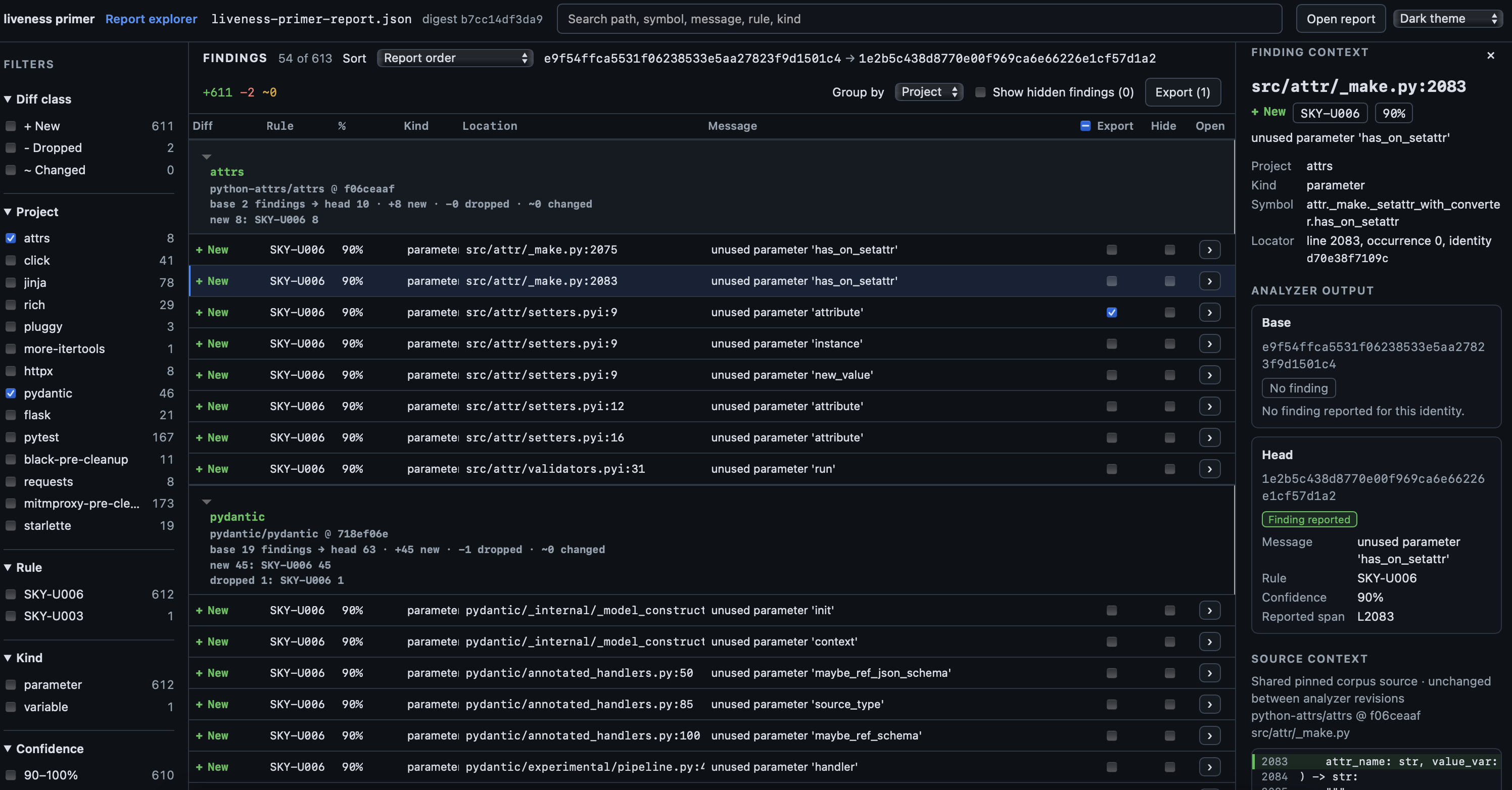Open the Sort 'Report order' dropdown
The image size is (1512, 790).
click(455, 58)
